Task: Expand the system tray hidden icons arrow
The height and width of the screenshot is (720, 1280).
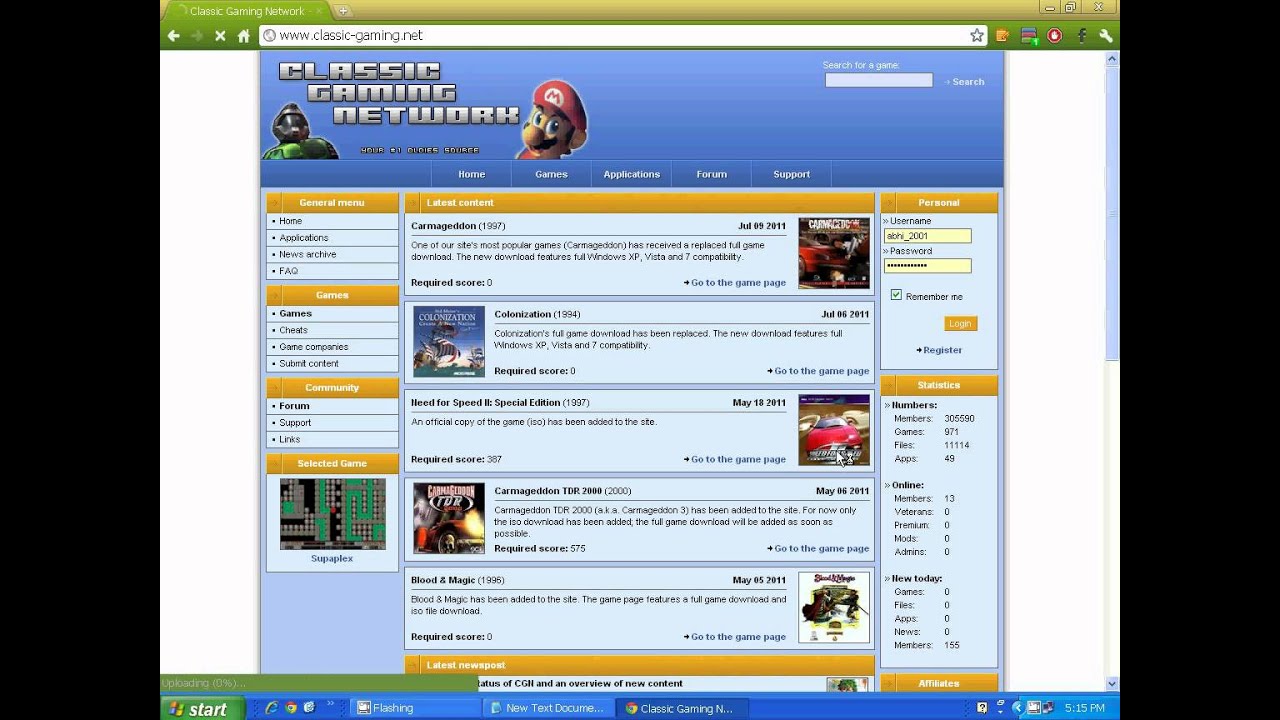Action: pos(1017,708)
